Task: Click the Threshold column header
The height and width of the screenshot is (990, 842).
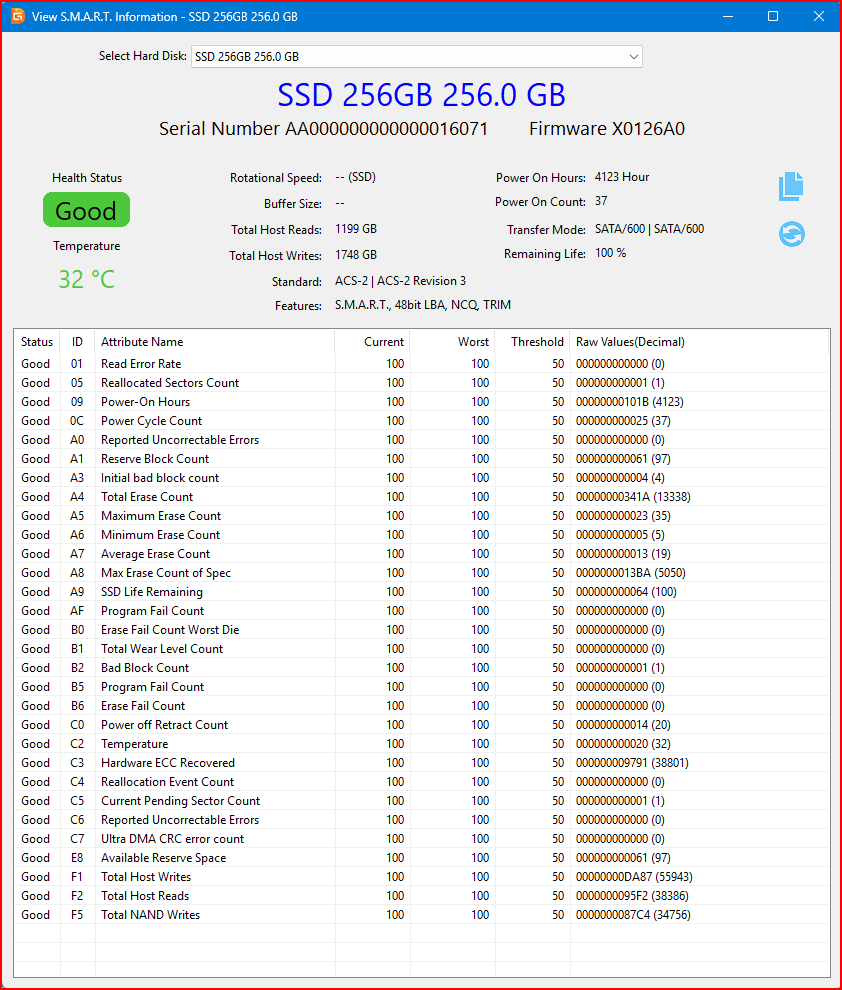Action: (x=532, y=342)
